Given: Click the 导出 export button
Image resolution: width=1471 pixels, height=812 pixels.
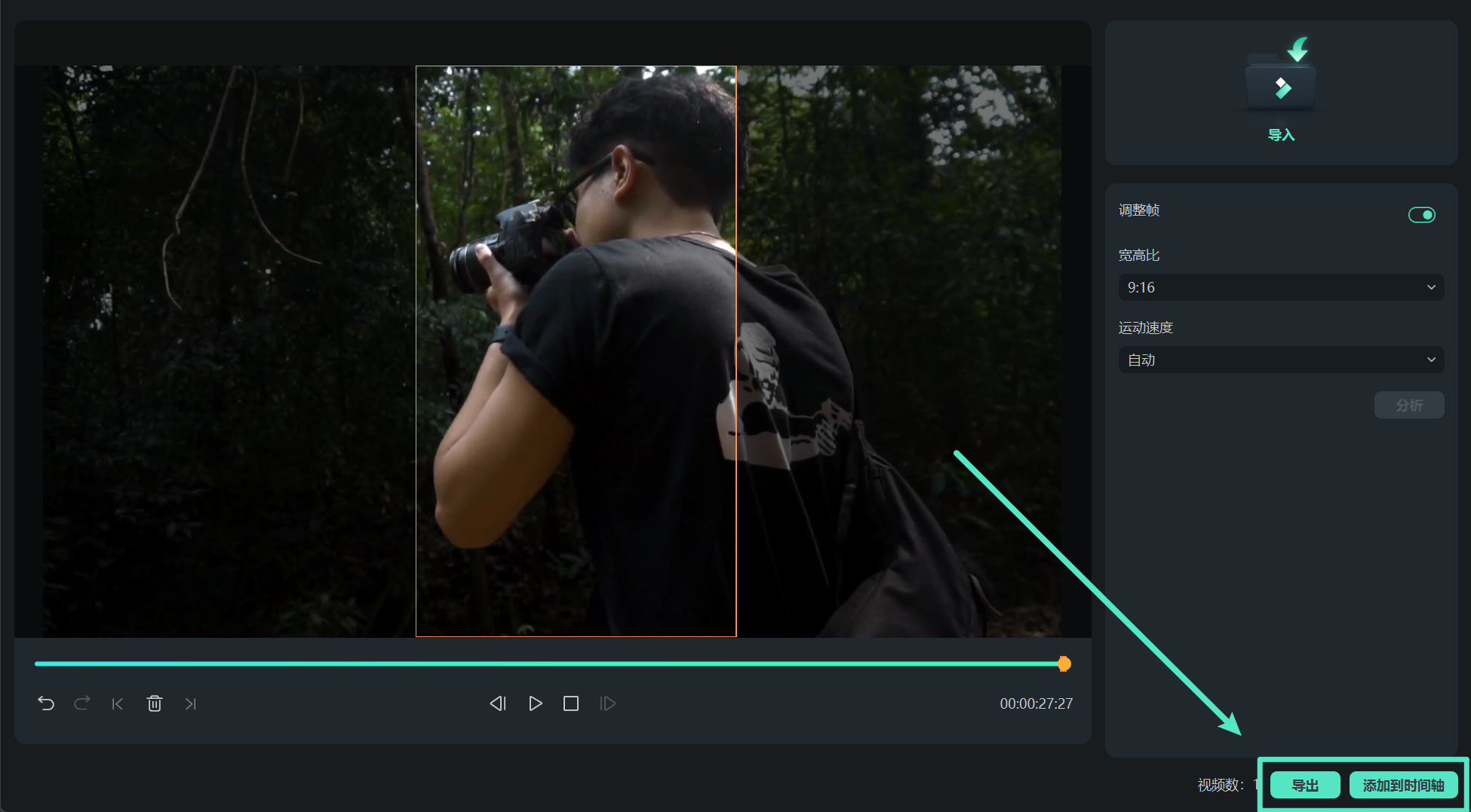Looking at the screenshot, I should 1305,785.
